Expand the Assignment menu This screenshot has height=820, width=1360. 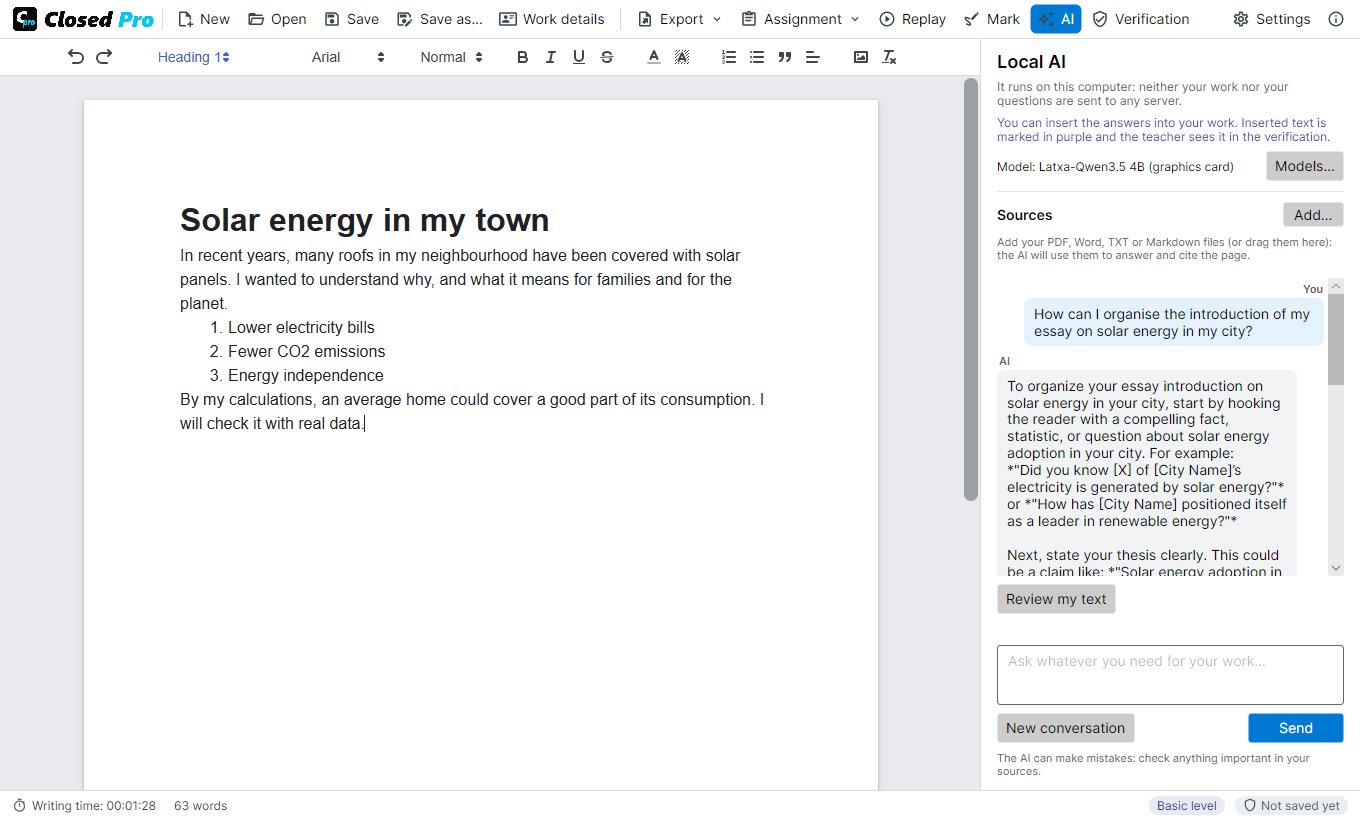800,19
